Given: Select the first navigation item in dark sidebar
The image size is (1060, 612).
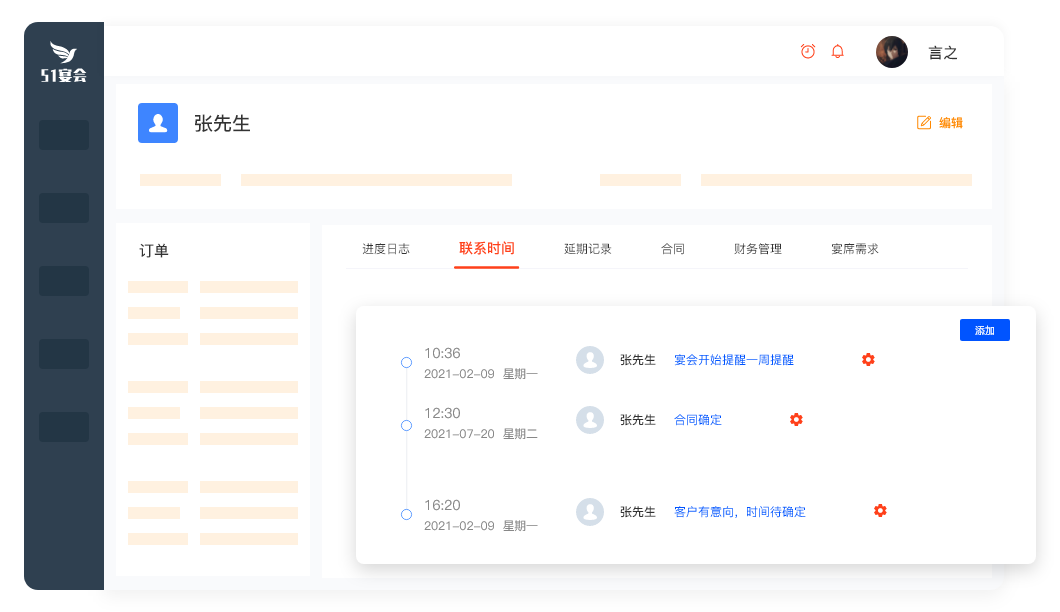Looking at the screenshot, I should (63, 134).
